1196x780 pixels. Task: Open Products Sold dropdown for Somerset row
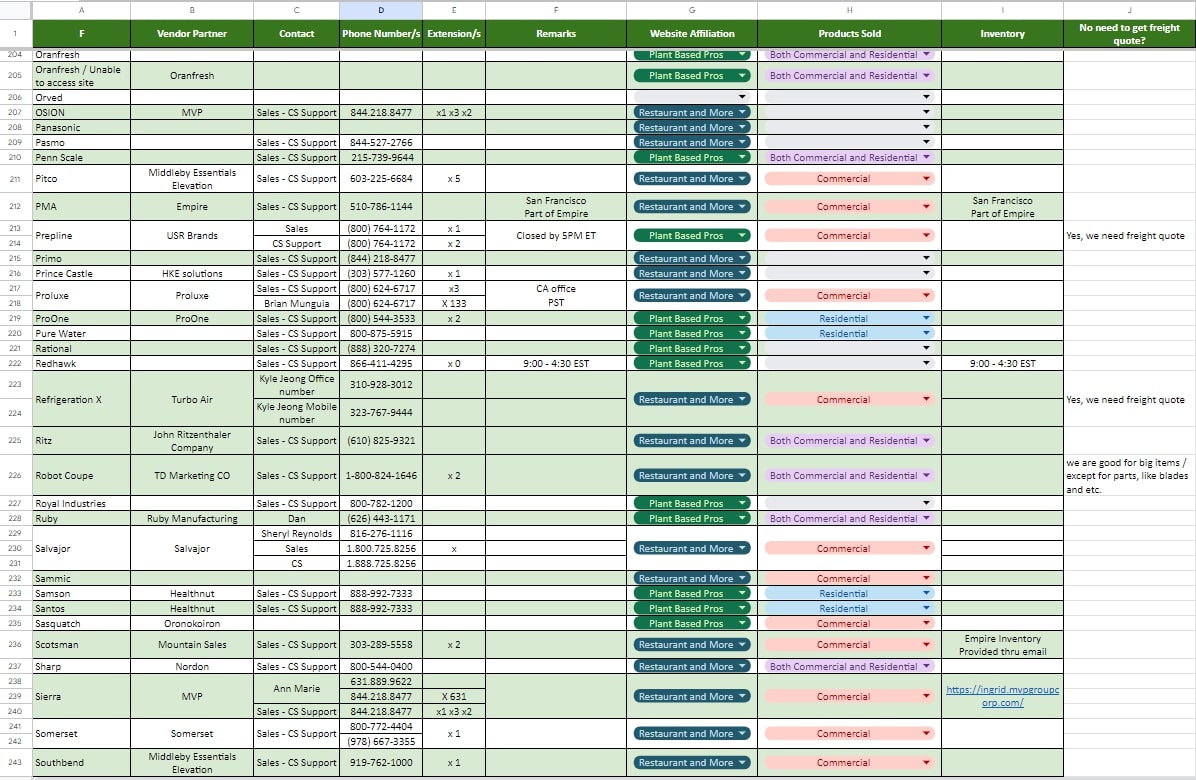coord(849,733)
